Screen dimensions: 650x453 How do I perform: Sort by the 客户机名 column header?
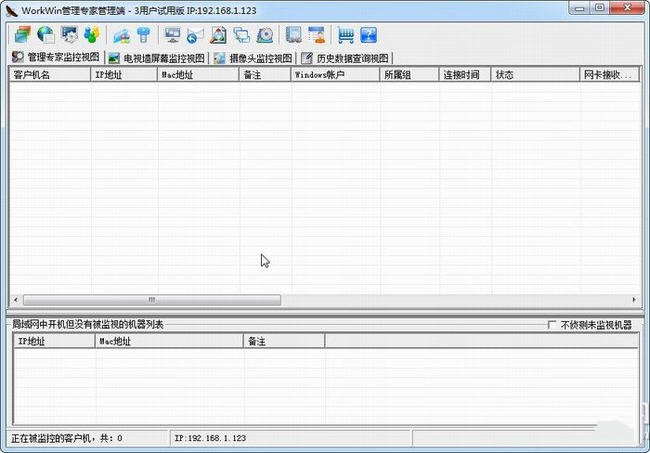[48, 75]
